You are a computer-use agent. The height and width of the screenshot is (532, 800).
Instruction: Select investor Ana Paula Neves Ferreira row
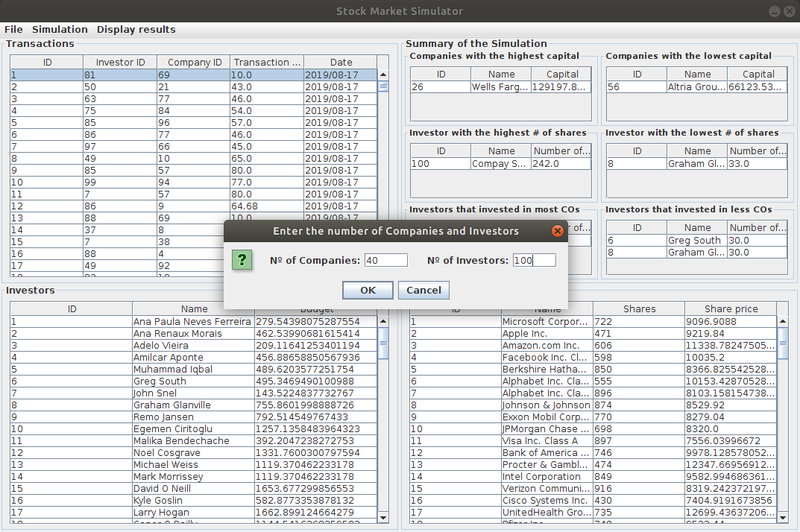[x=193, y=322]
